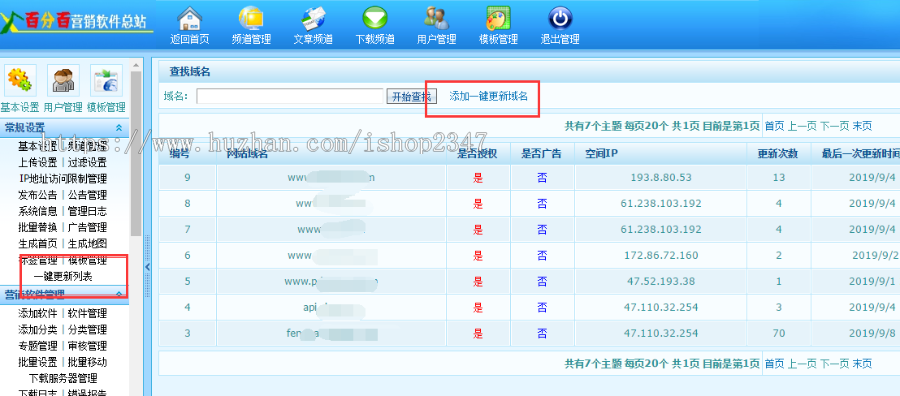Go to 上一页 above the table
This screenshot has width=900, height=396.
tap(802, 126)
